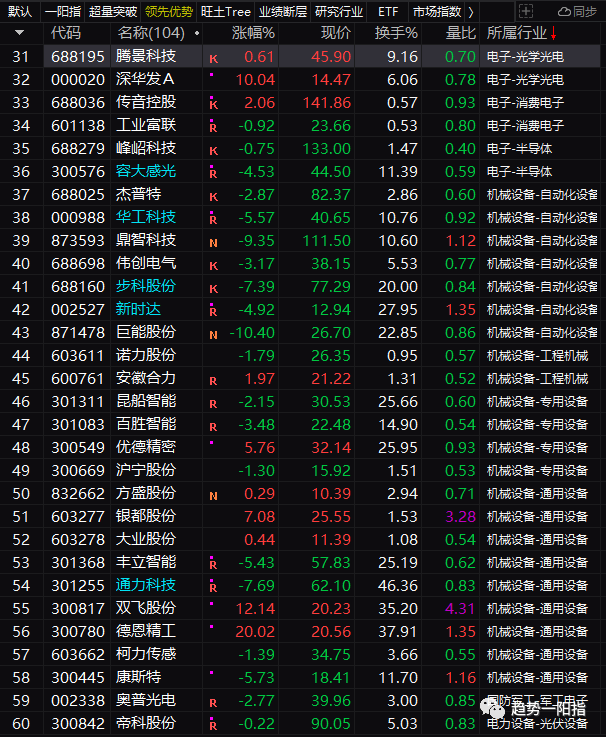Click the N marker for 巨能股份

[x=213, y=335]
